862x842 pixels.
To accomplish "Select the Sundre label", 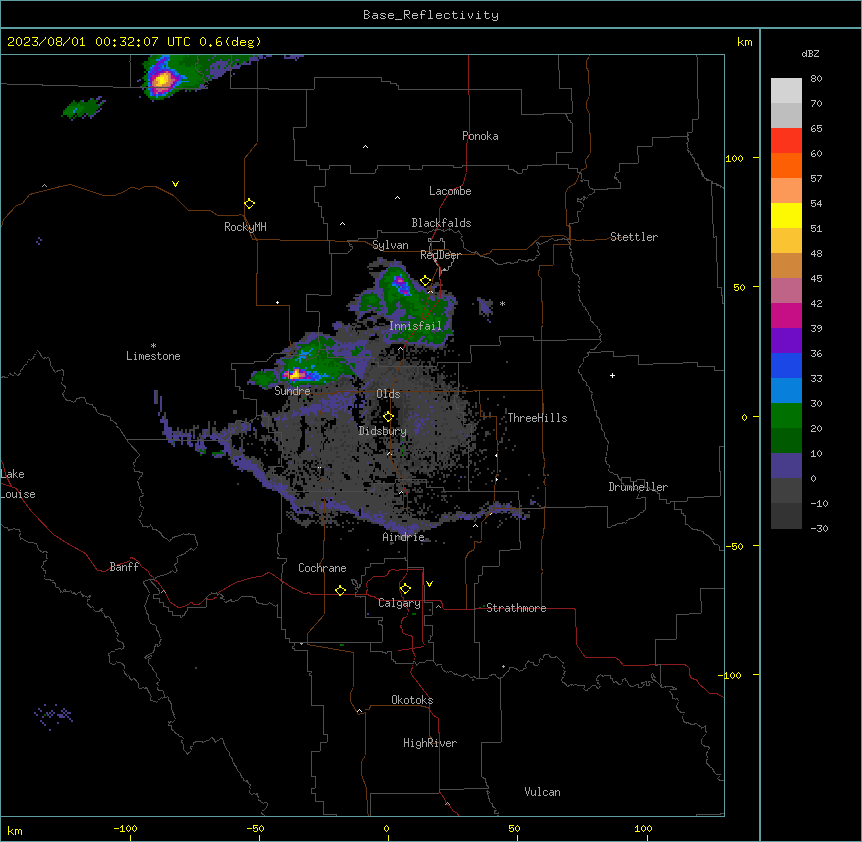I will coord(292,391).
